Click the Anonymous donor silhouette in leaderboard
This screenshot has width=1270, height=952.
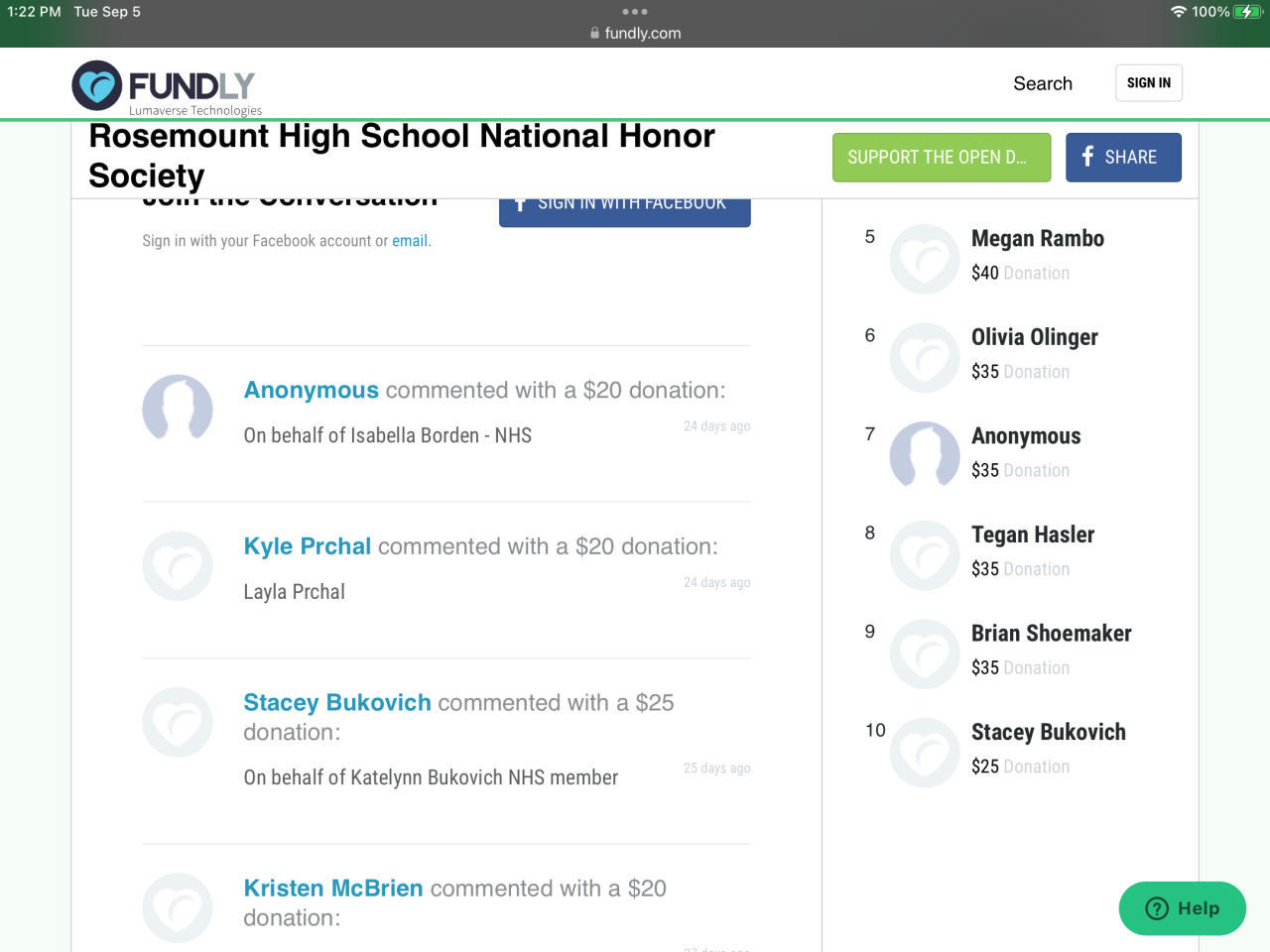(x=925, y=456)
